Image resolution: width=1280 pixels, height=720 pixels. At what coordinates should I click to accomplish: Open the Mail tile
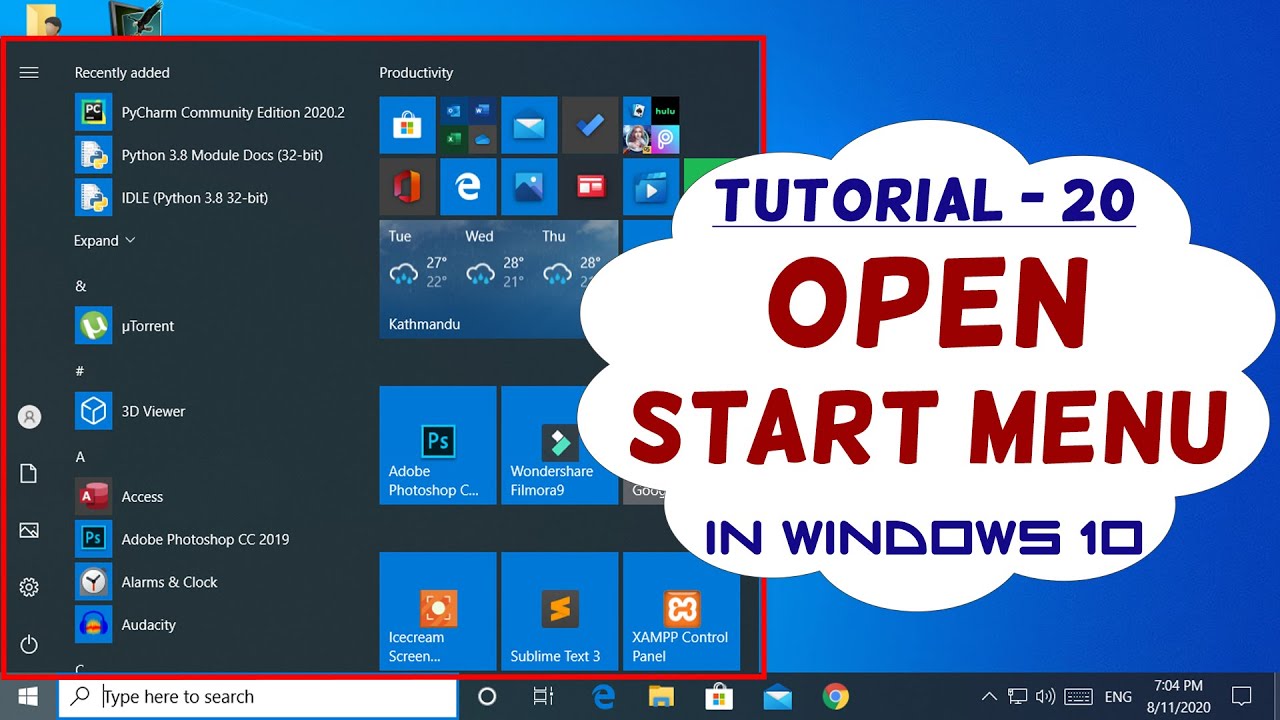529,125
